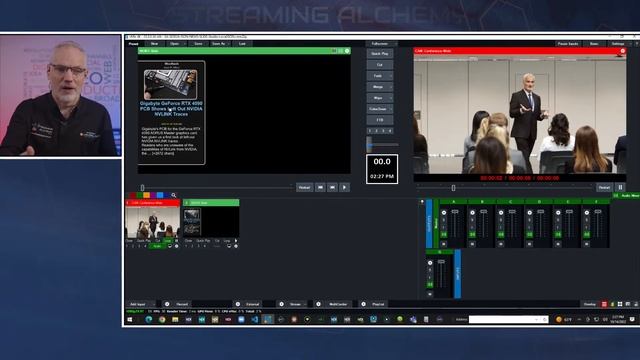
Task: Open Record settings gear icon
Action: [167, 304]
